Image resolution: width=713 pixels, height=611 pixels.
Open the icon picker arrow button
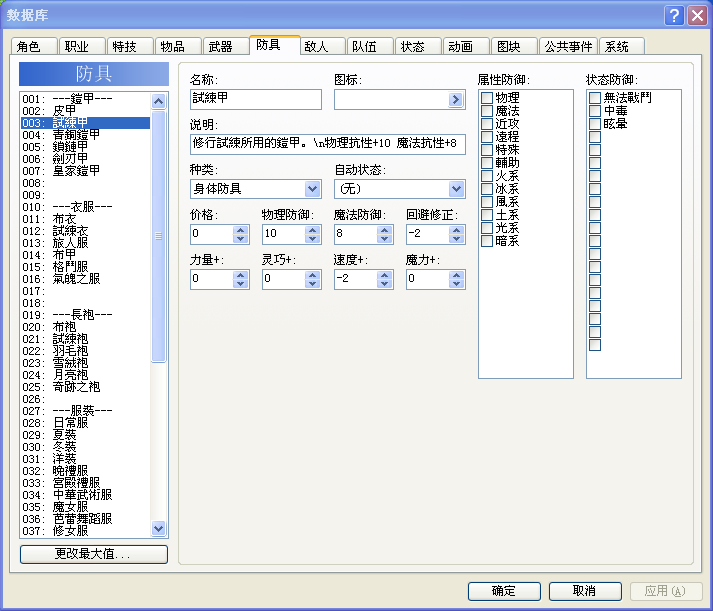point(455,100)
